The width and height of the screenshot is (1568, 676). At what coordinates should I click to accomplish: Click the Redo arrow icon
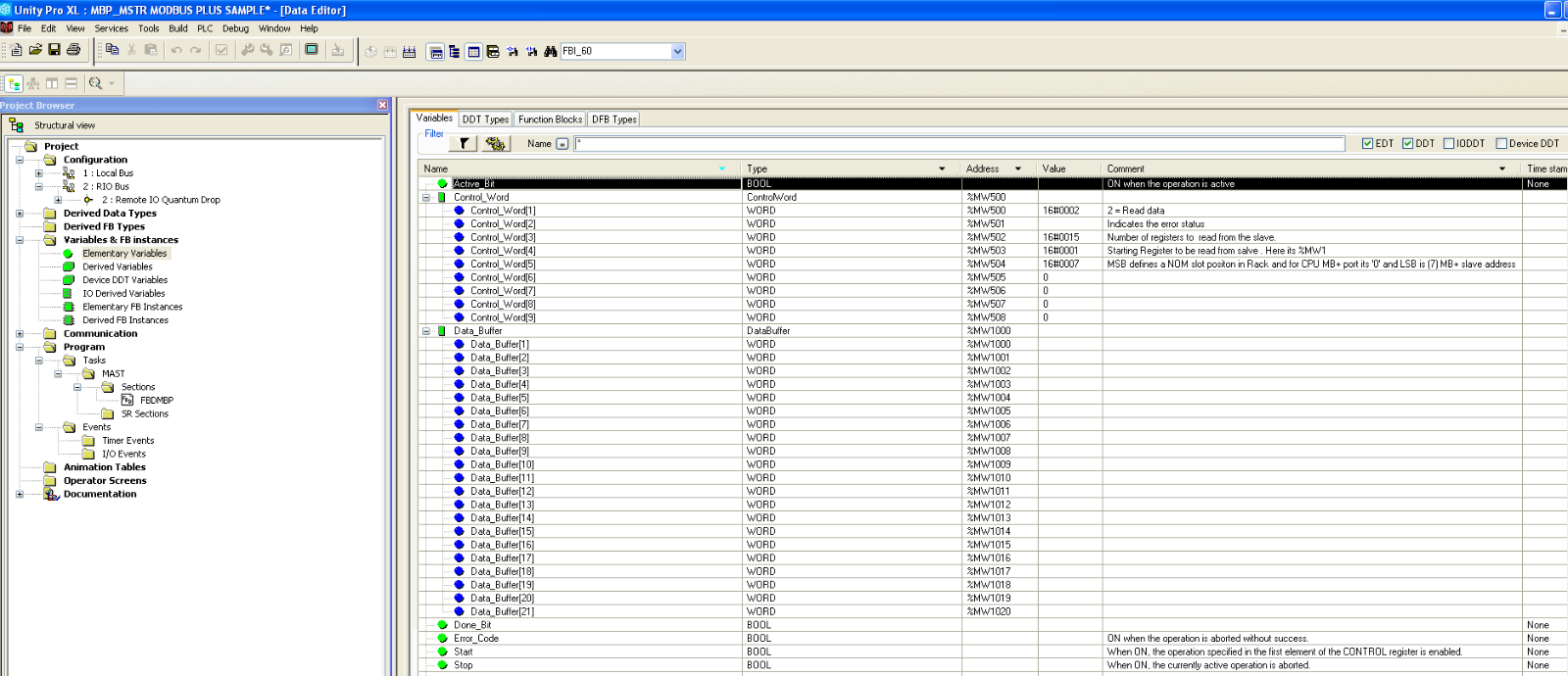point(195,50)
